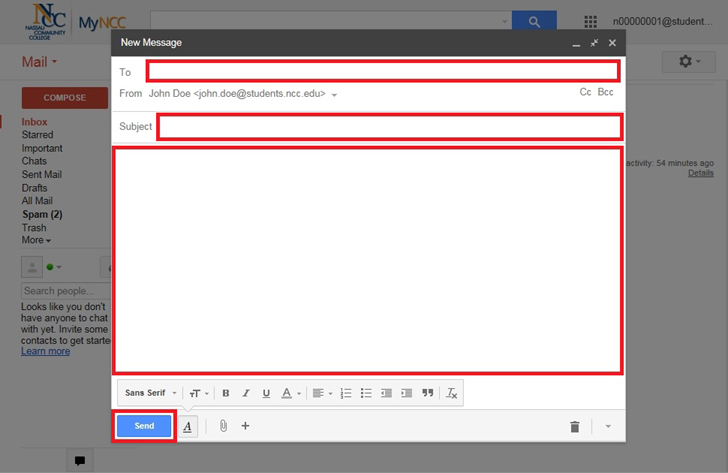728x473 pixels.
Task: Open the Sans Serif font dropdown
Action: pyautogui.click(x=151, y=393)
